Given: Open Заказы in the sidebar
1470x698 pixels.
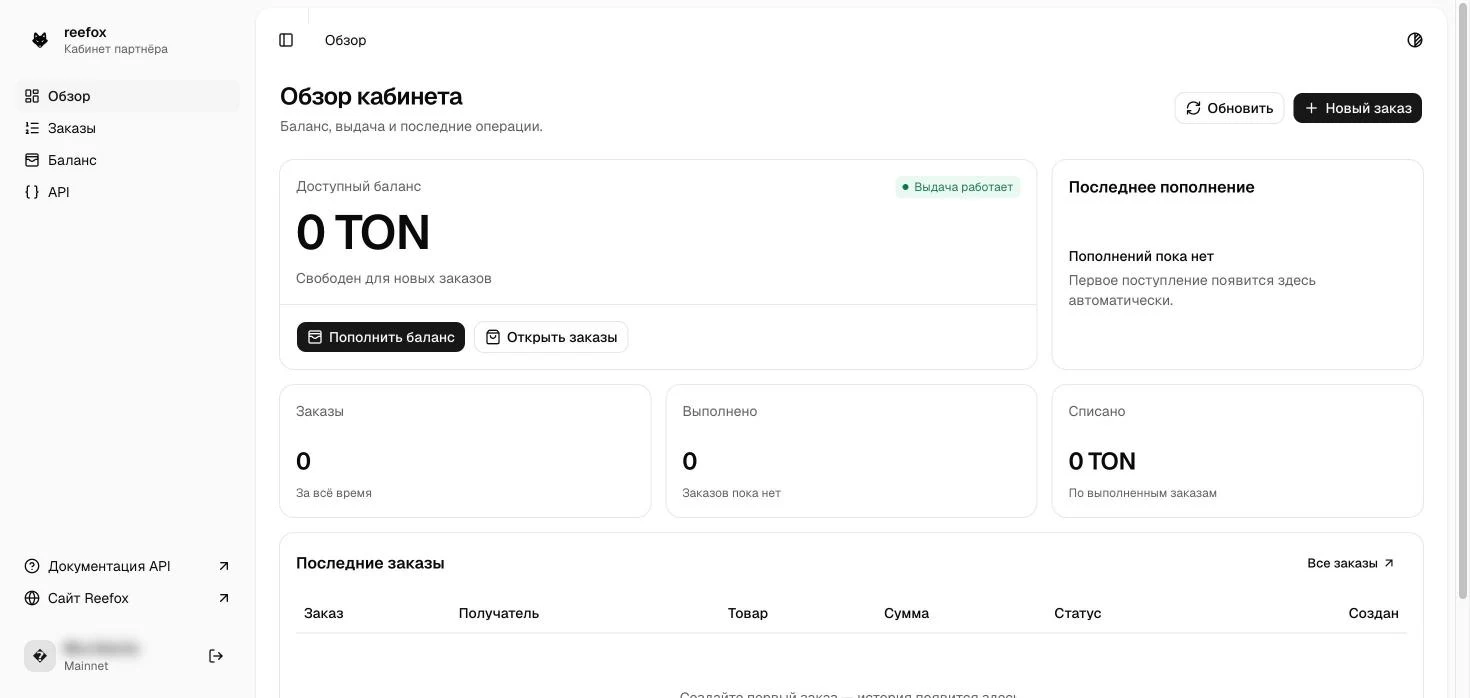Looking at the screenshot, I should coord(128,128).
